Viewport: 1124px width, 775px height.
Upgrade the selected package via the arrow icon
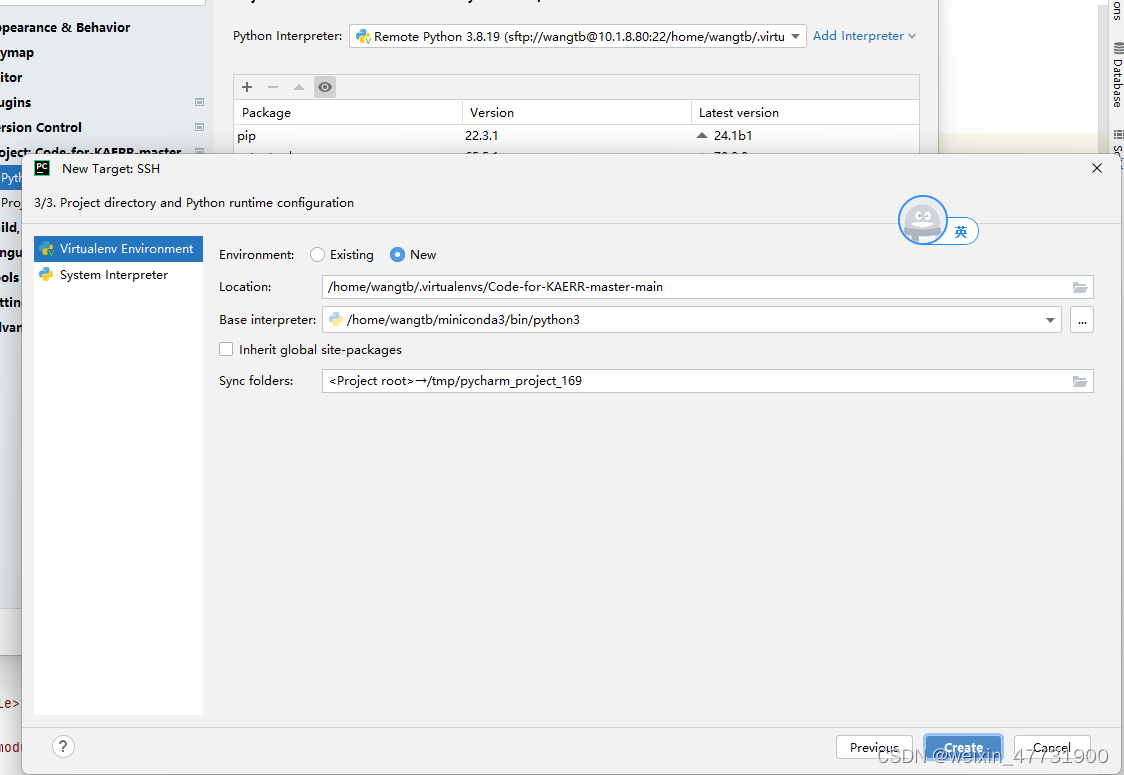[x=298, y=87]
